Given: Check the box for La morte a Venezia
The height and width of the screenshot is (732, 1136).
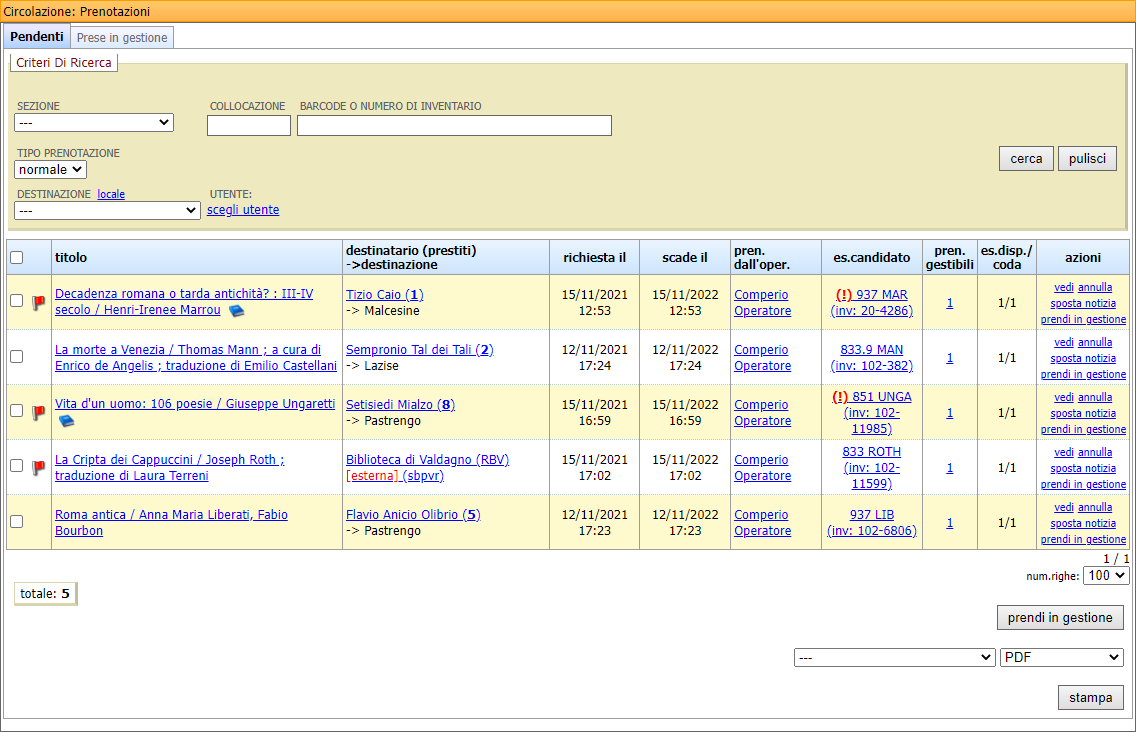Looking at the screenshot, I should pos(17,357).
